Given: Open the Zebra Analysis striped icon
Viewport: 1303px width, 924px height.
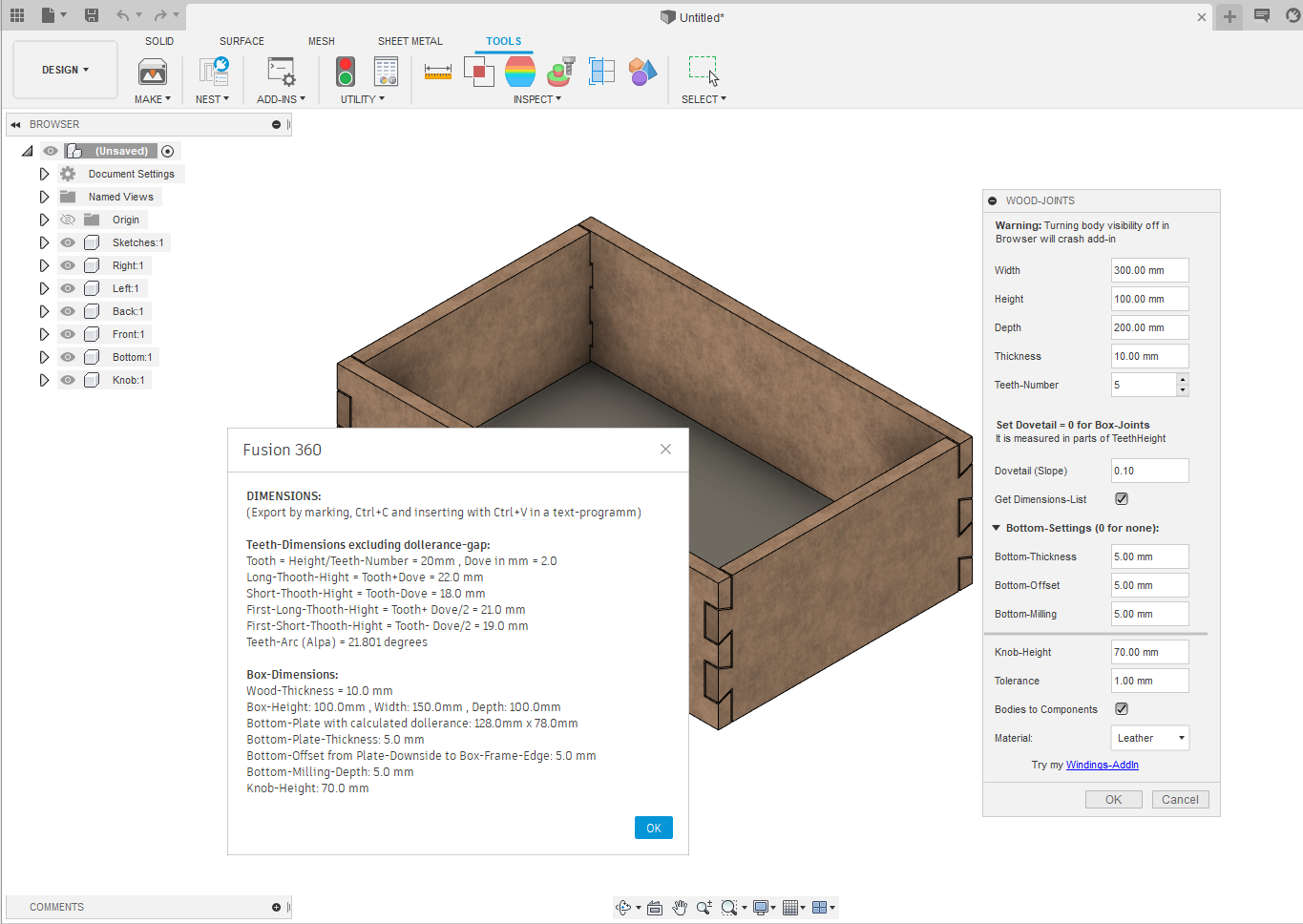Looking at the screenshot, I should [520, 72].
